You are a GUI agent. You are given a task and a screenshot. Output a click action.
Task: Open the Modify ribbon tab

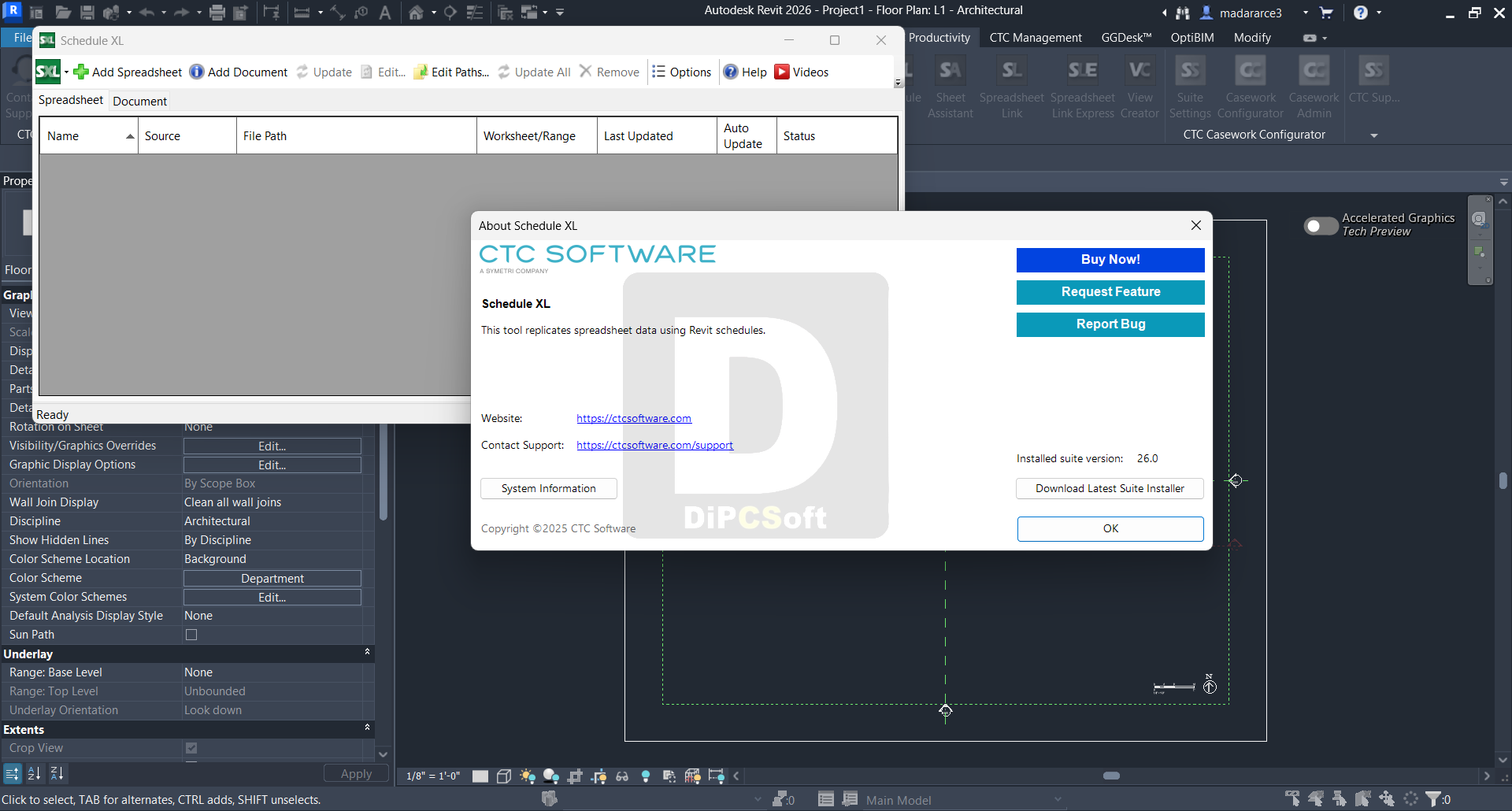point(1252,38)
